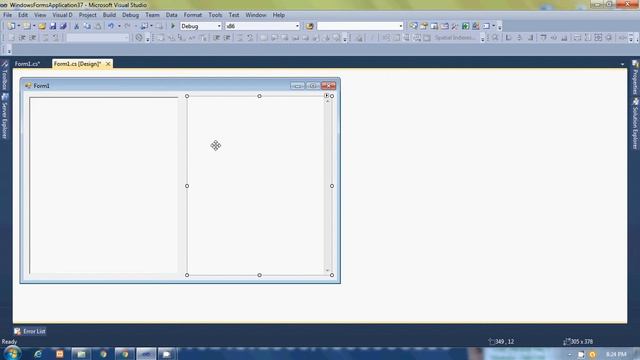The height and width of the screenshot is (360, 640).
Task: Open the file explorer taskbar icon
Action: (81, 354)
